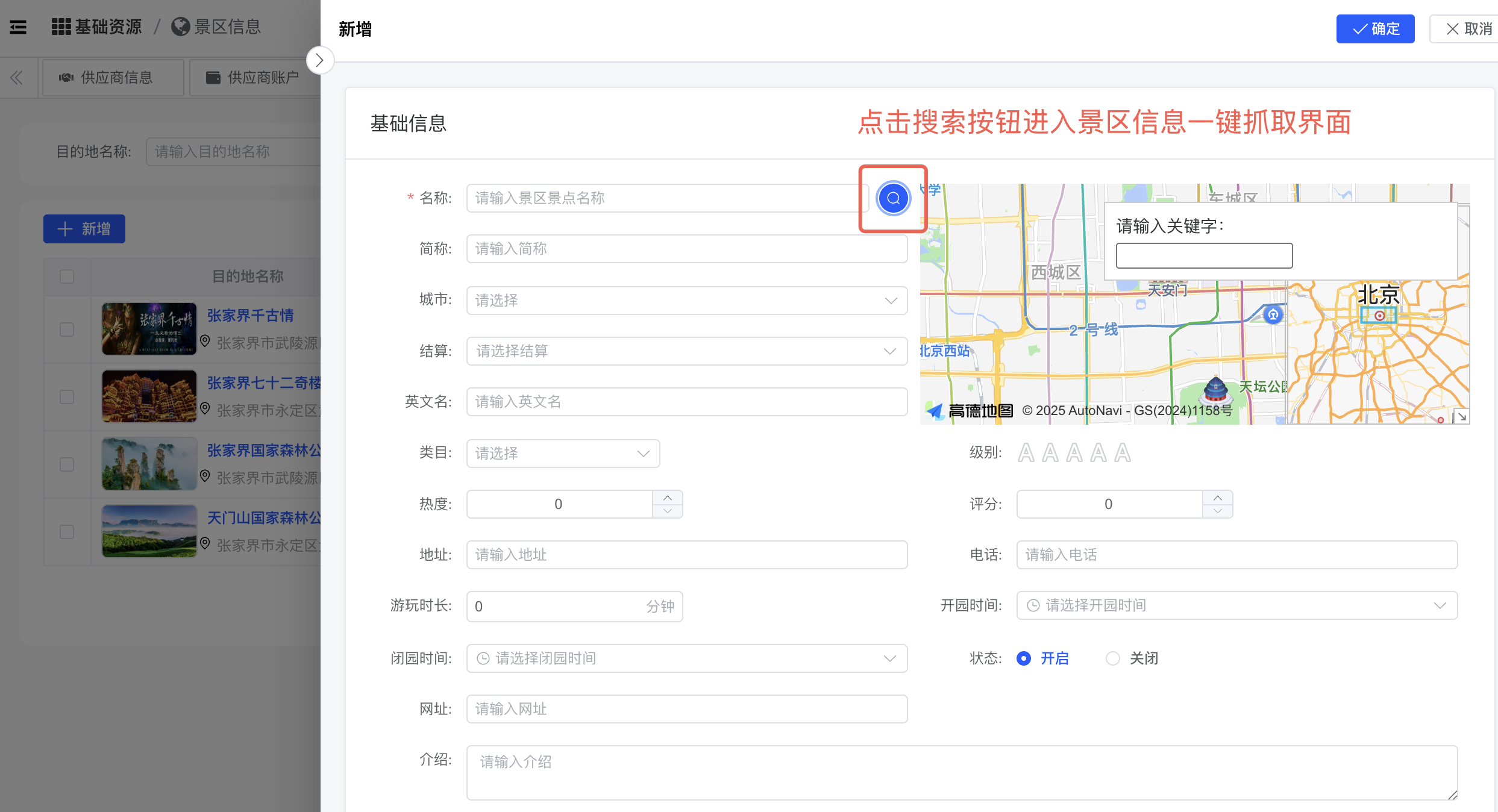1498x812 pixels.
Task: Click the hamburger menu icon top left
Action: pyautogui.click(x=17, y=27)
